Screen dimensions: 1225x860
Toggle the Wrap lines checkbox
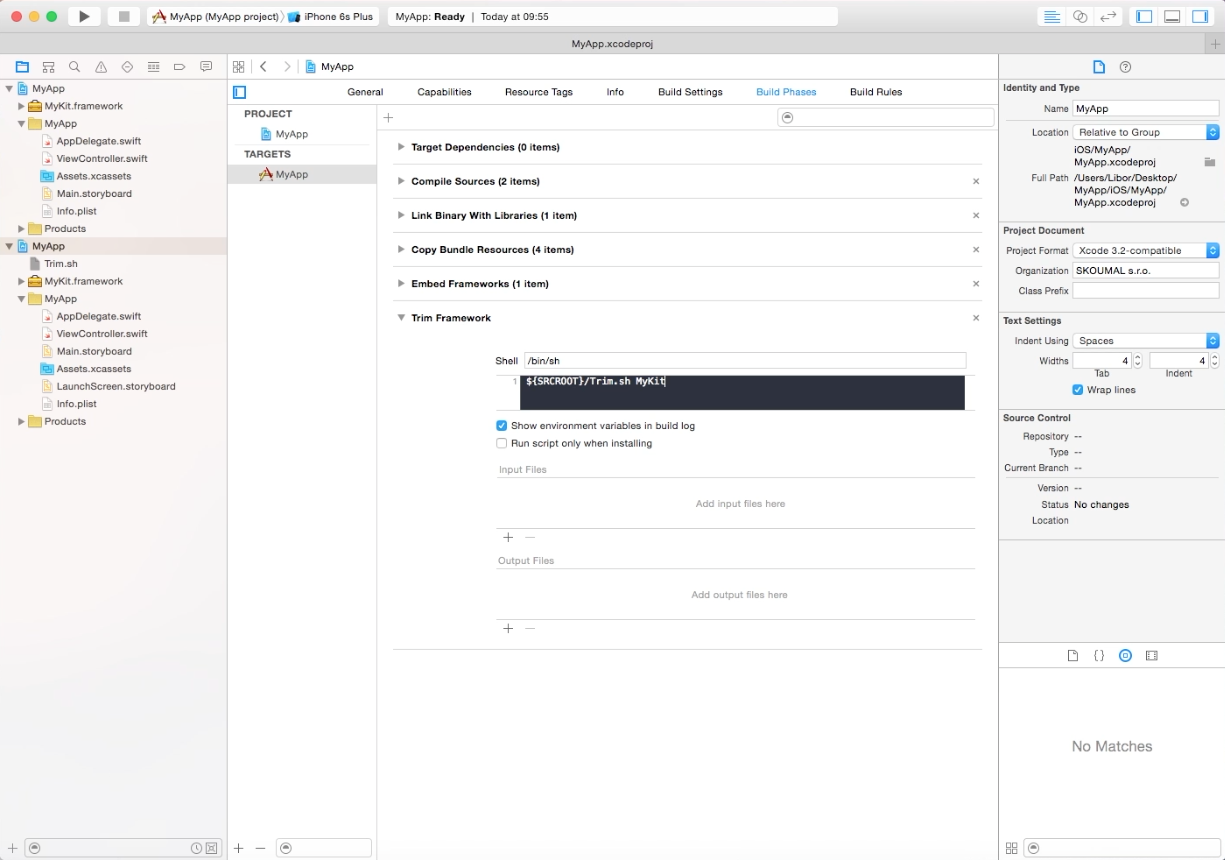tap(1078, 390)
